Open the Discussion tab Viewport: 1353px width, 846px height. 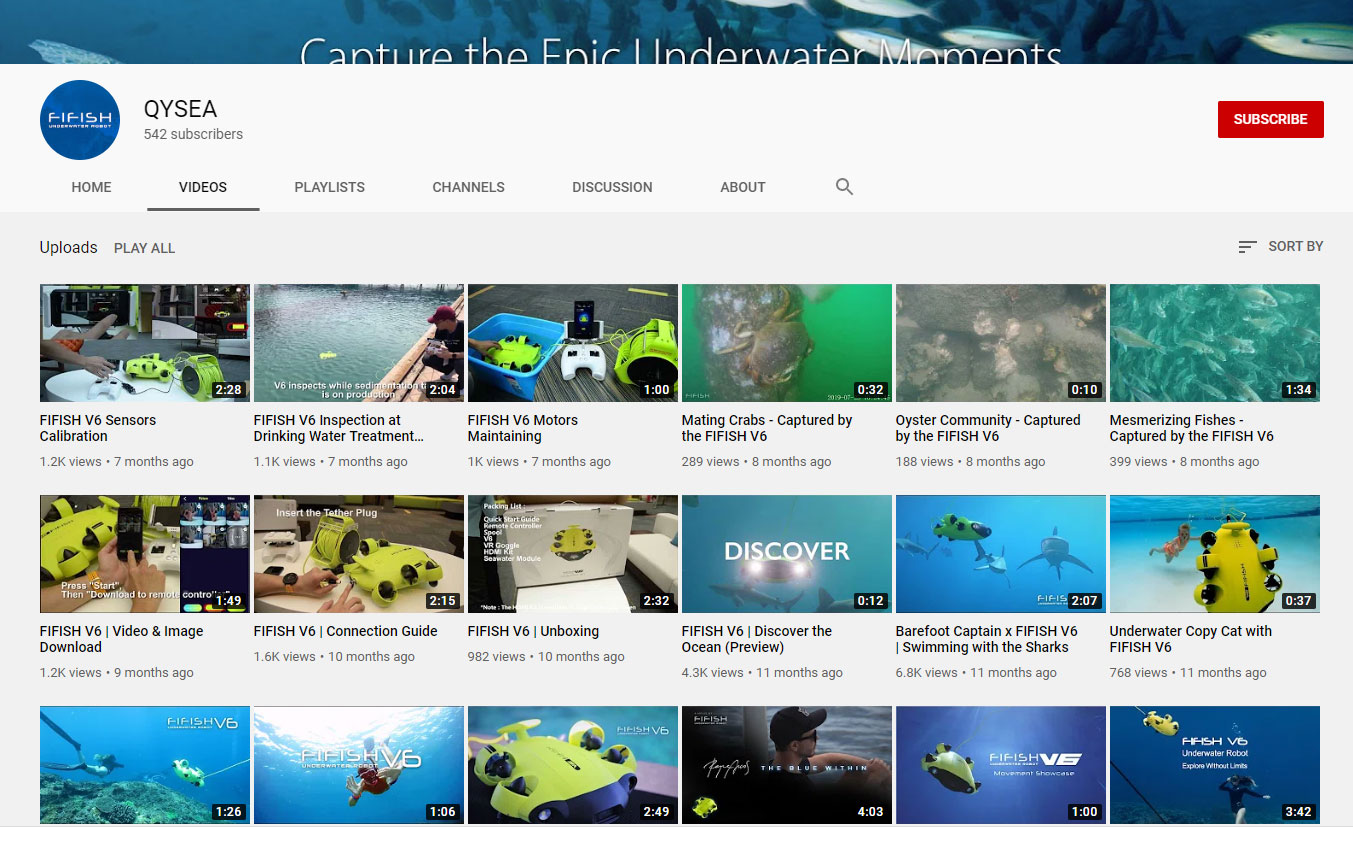(x=612, y=187)
